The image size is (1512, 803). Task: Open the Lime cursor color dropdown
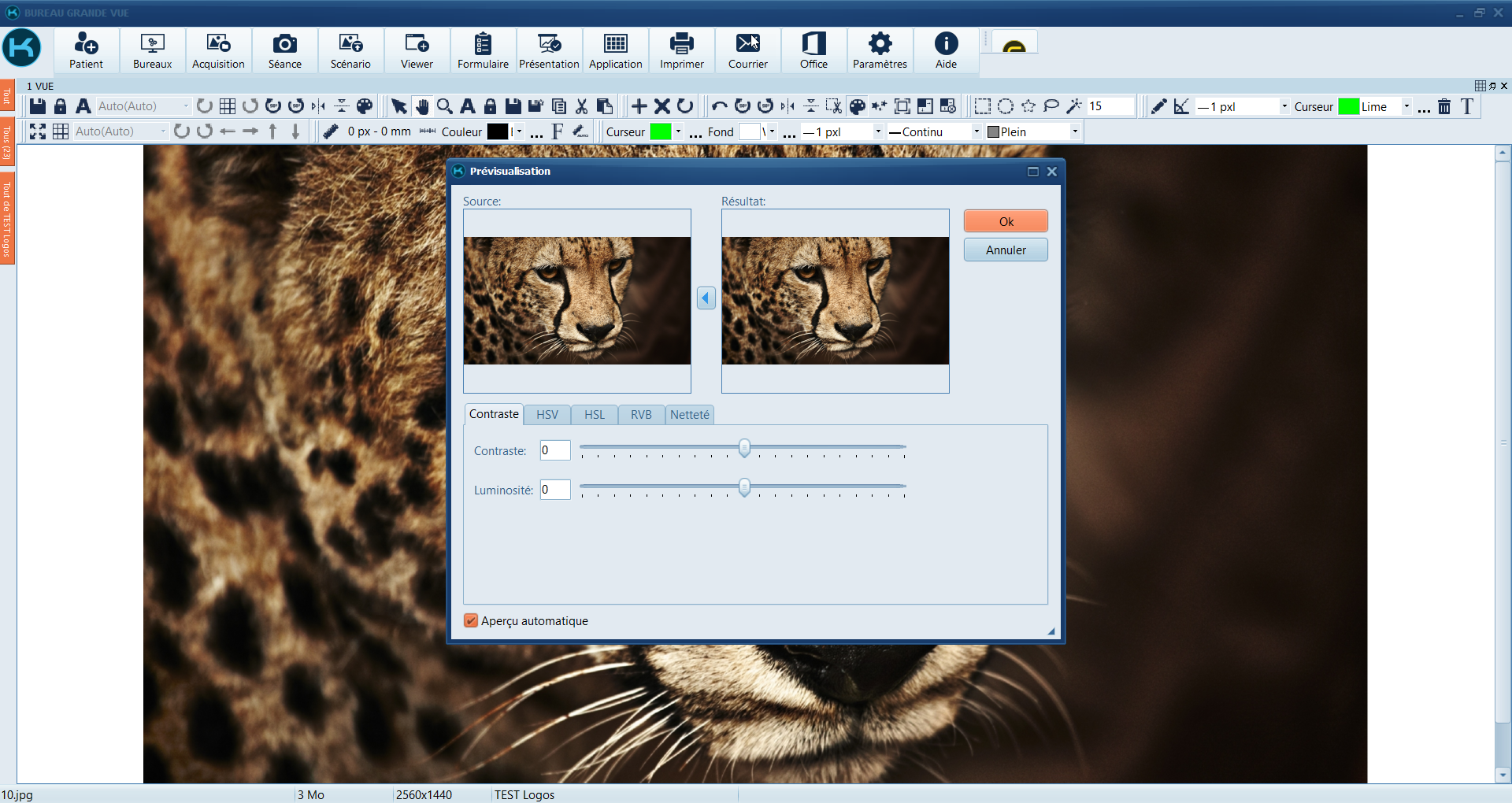click(x=1406, y=106)
